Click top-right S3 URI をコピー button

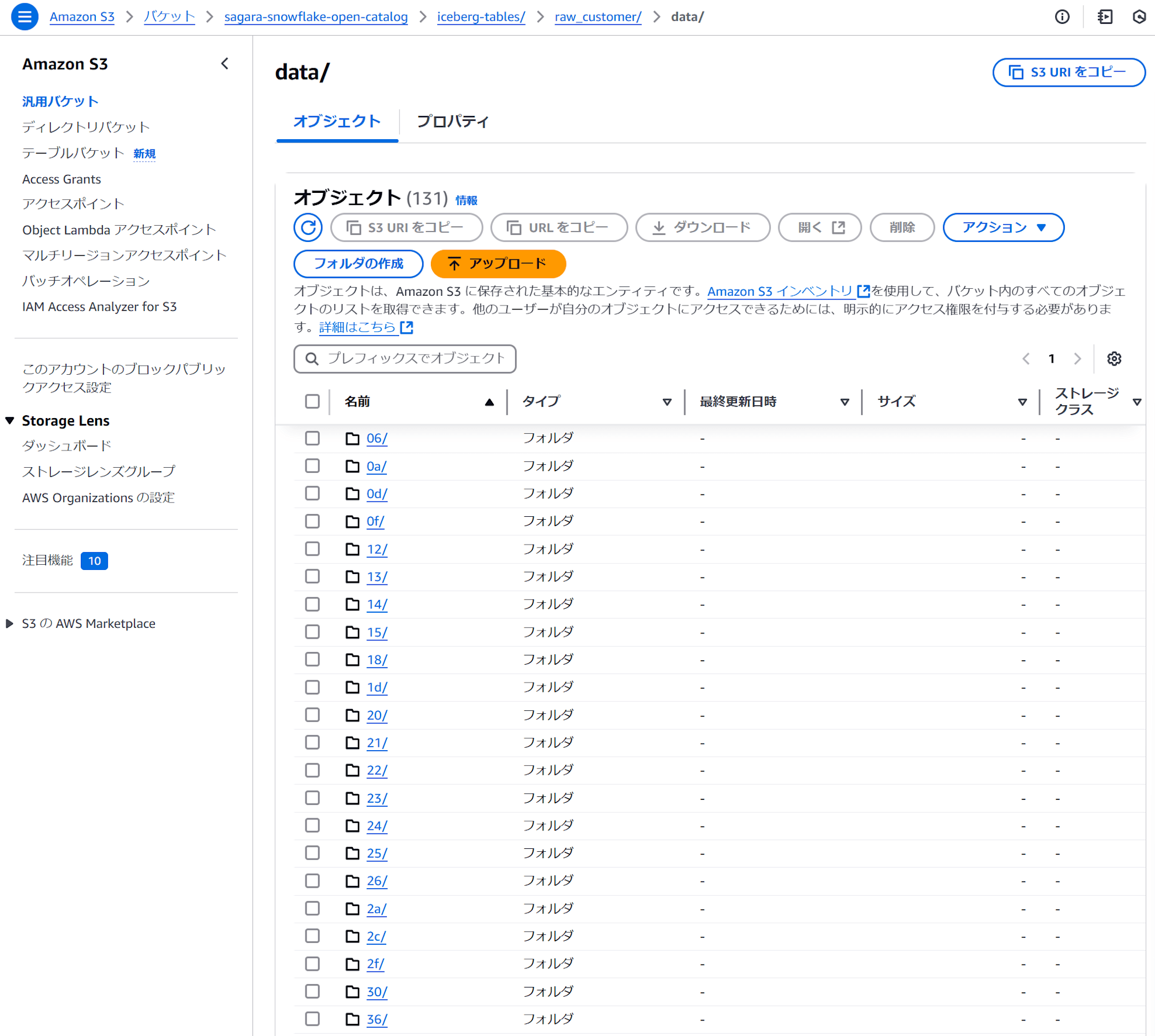tap(1068, 72)
